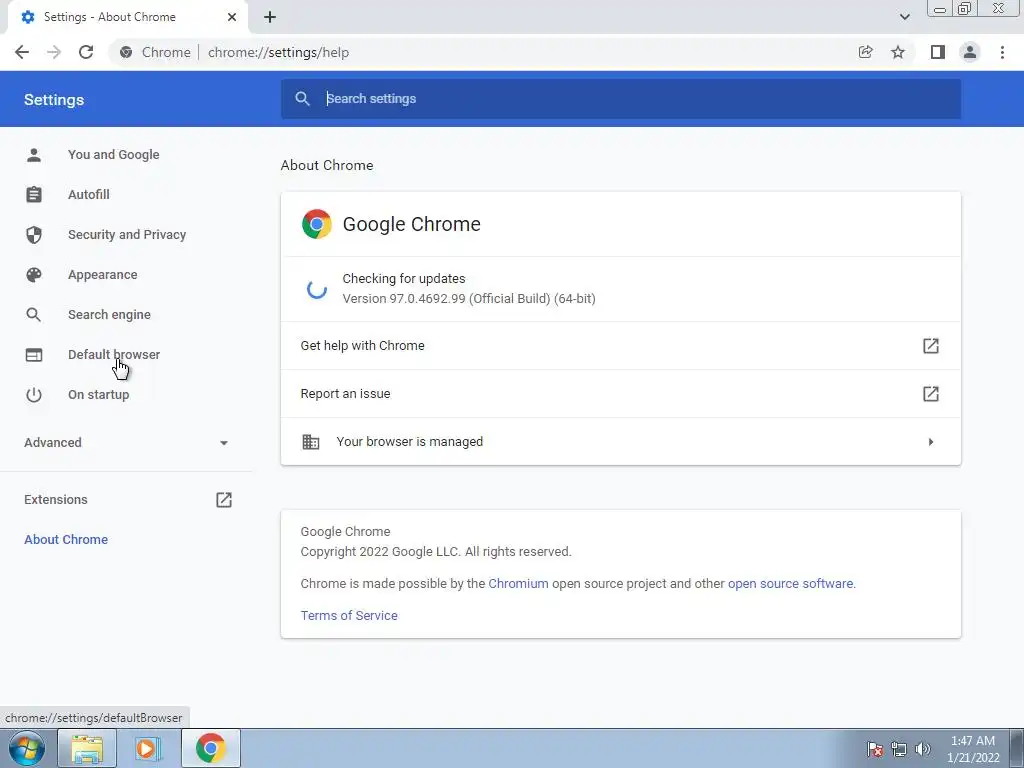The height and width of the screenshot is (768, 1024).
Task: Click the forward navigation arrow
Action: 54,52
